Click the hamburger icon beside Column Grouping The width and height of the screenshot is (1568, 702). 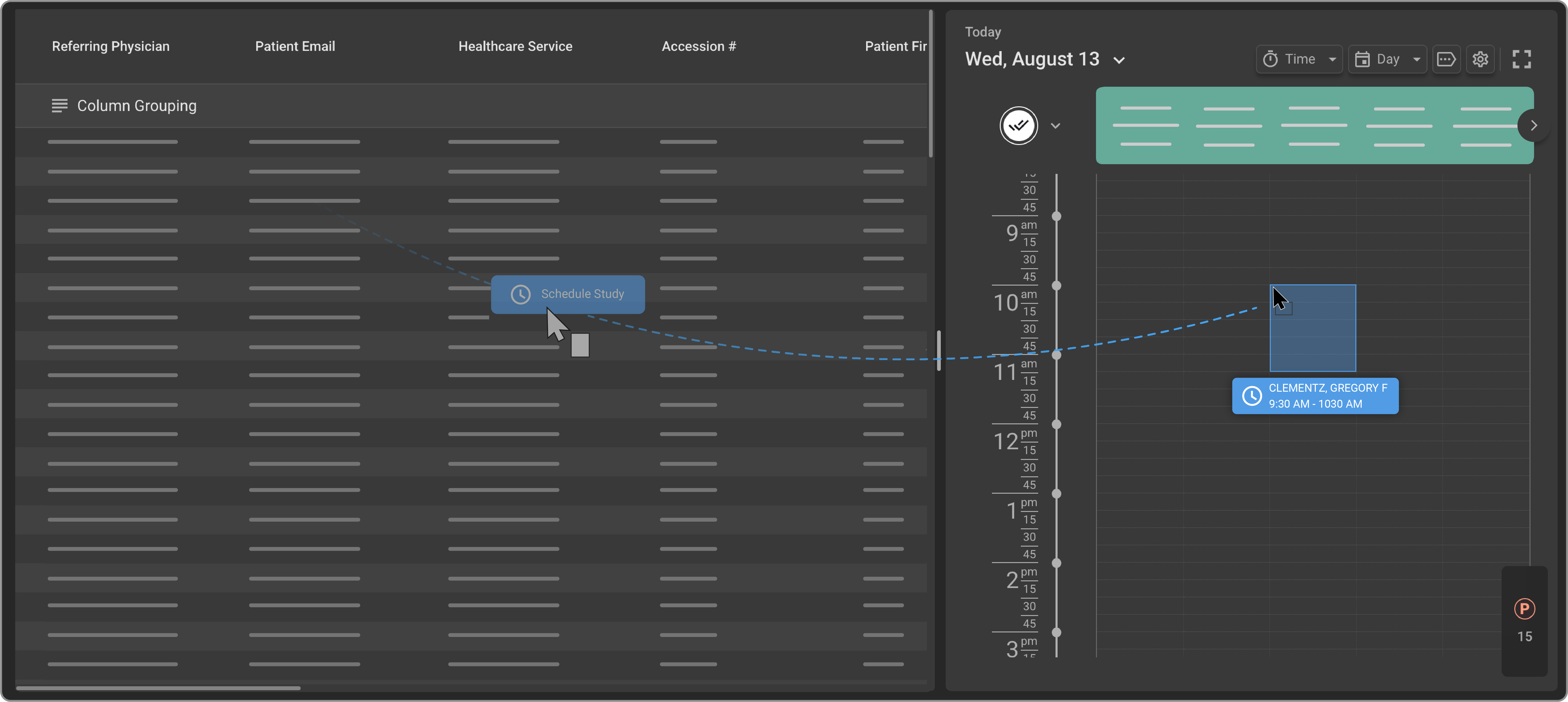pos(60,105)
